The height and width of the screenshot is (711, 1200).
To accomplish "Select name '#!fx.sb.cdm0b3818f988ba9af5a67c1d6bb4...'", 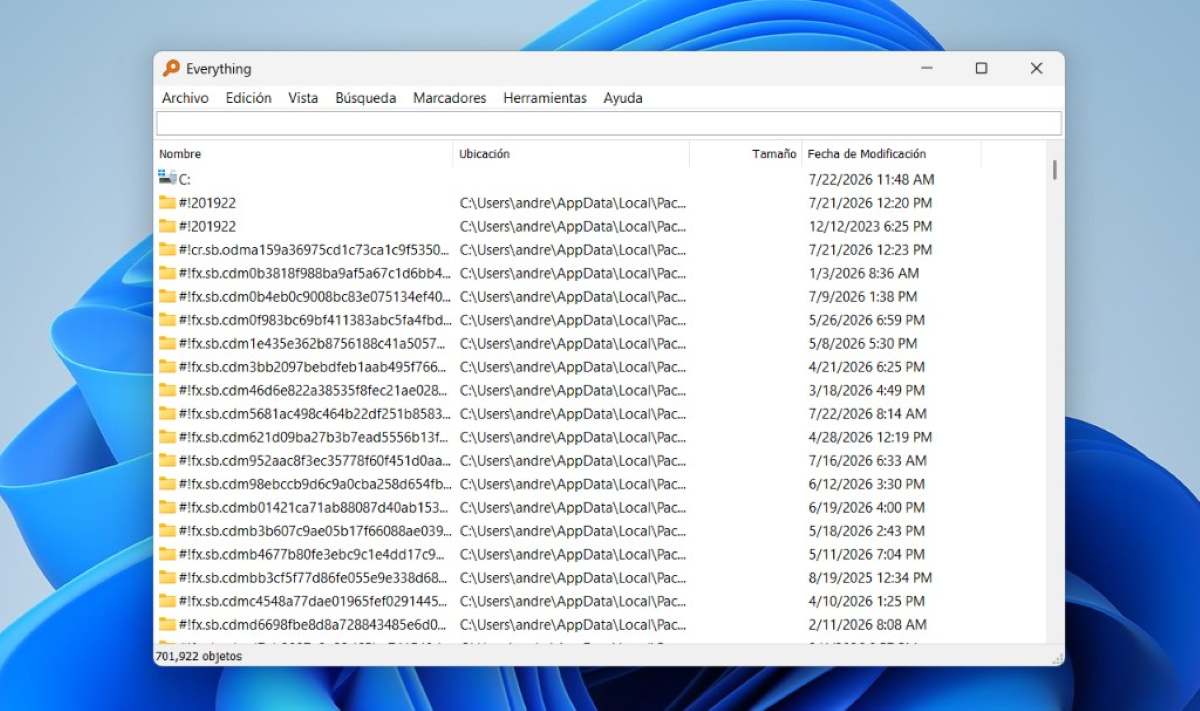I will 315,273.
